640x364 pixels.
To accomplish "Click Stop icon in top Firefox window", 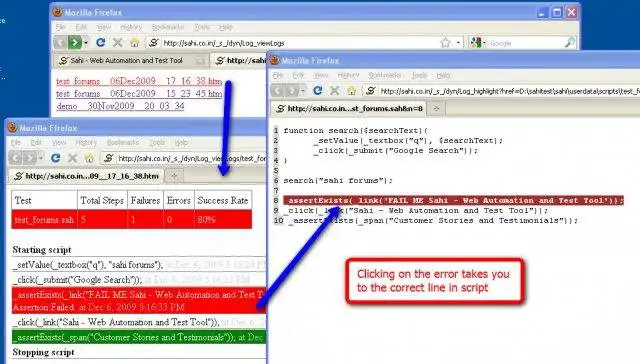I will (x=118, y=42).
